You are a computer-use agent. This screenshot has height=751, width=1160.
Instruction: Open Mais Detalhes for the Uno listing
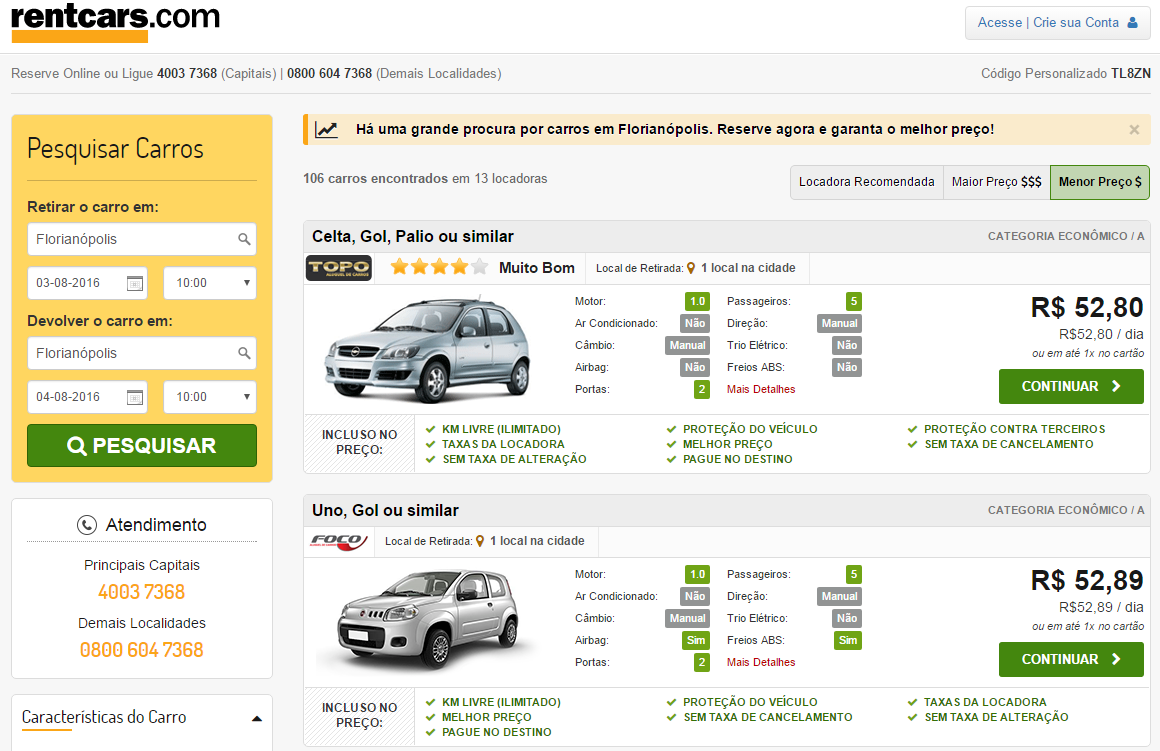point(761,662)
